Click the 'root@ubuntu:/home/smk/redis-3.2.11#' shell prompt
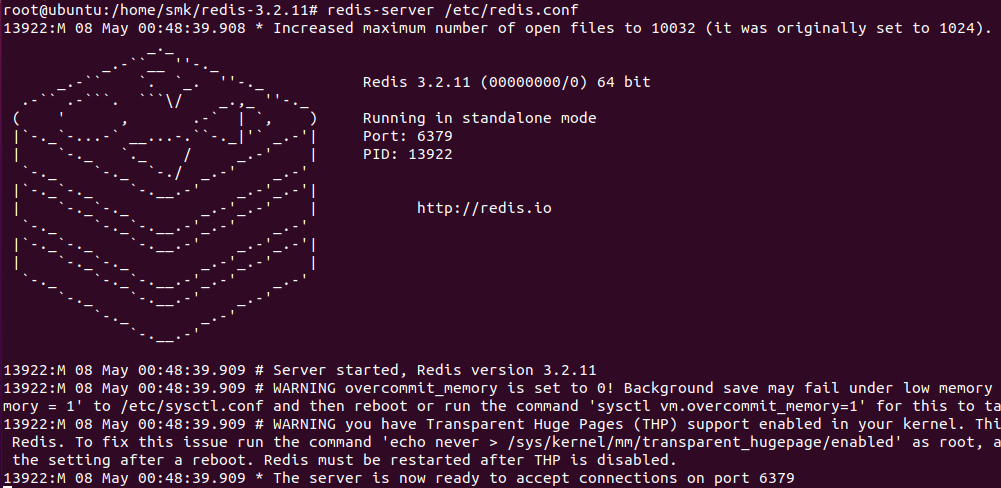This screenshot has width=1001, height=488. 161,10
